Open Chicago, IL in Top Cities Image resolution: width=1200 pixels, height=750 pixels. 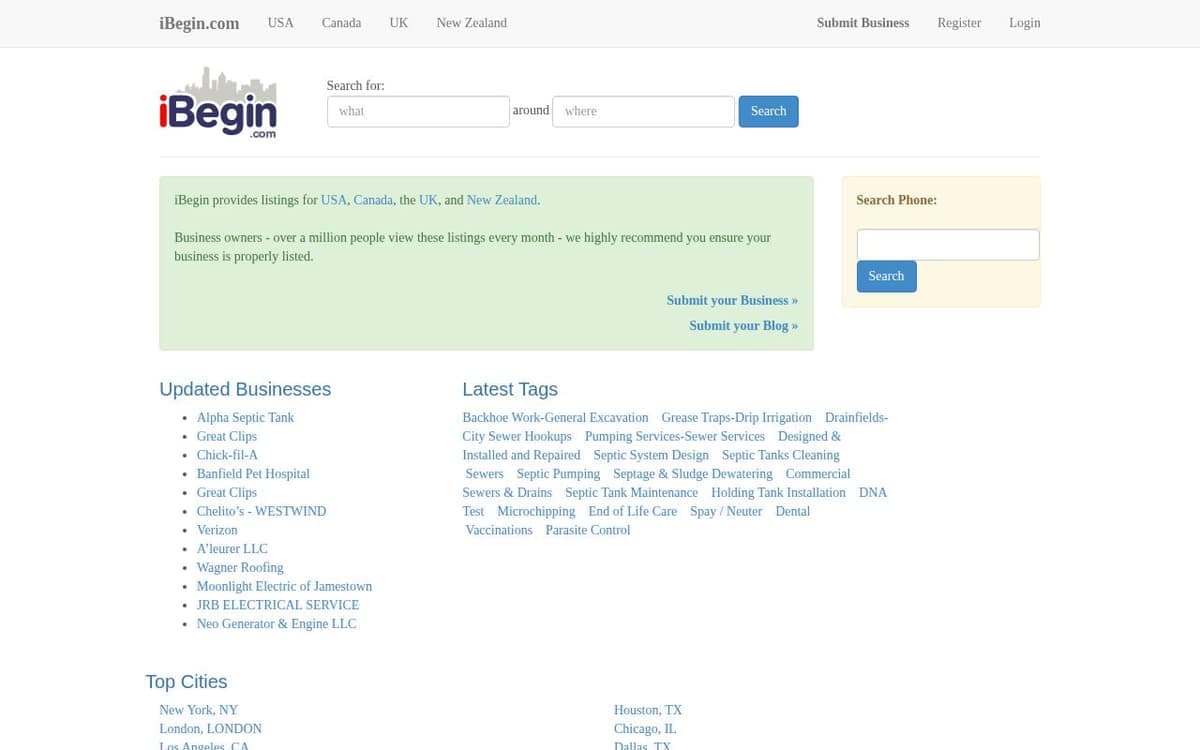[645, 729]
